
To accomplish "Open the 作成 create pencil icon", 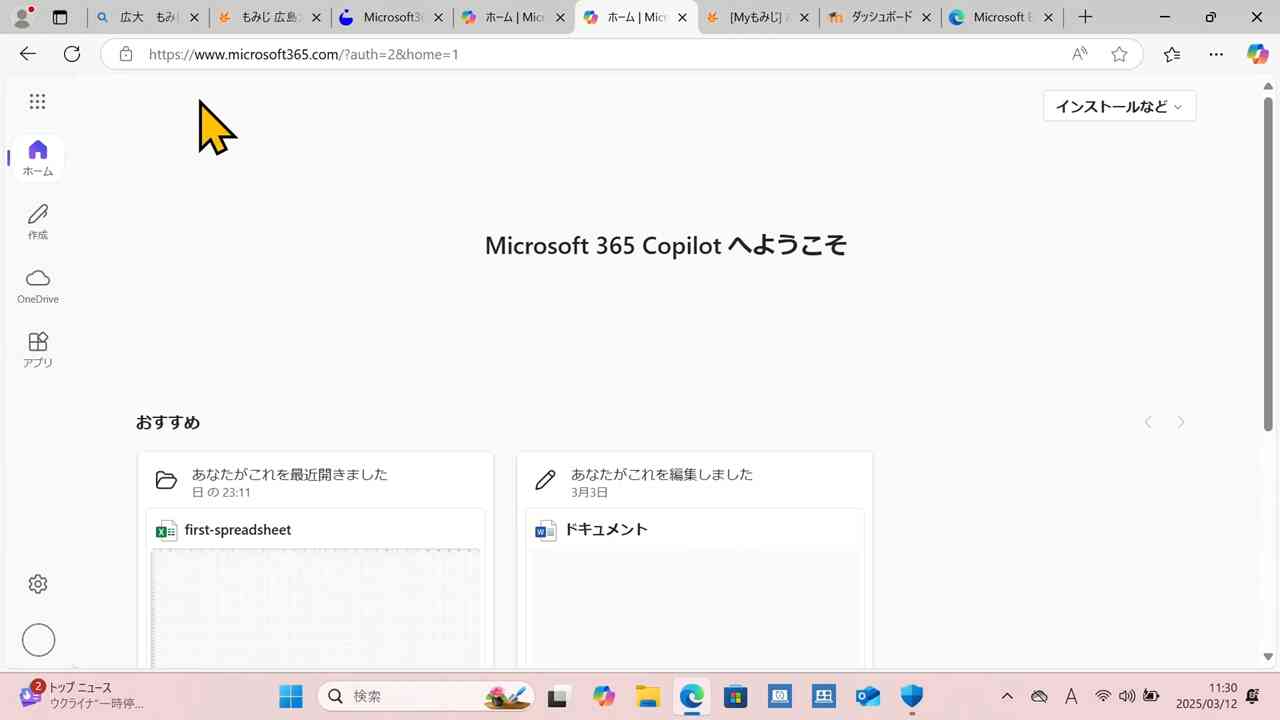I will [38, 222].
